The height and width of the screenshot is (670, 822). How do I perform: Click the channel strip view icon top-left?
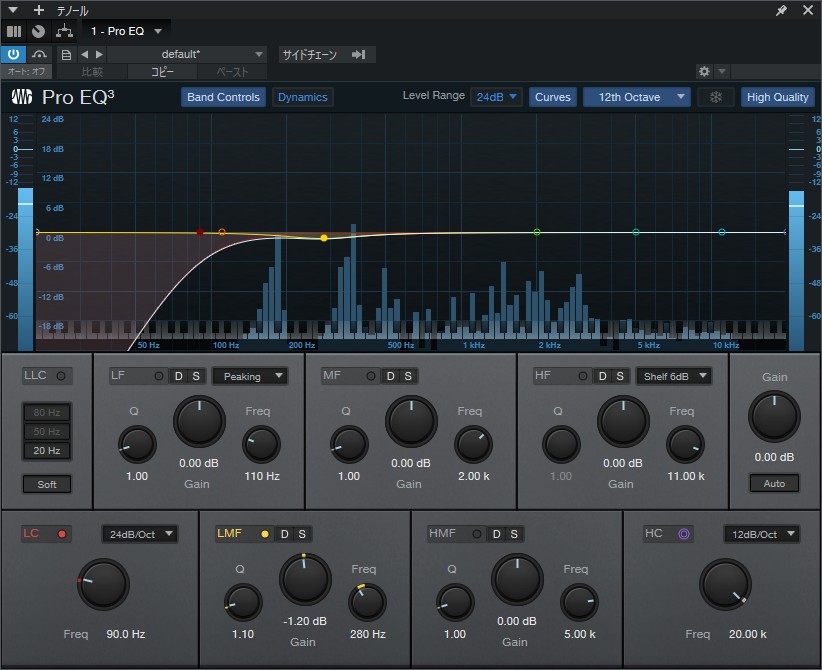(12, 30)
